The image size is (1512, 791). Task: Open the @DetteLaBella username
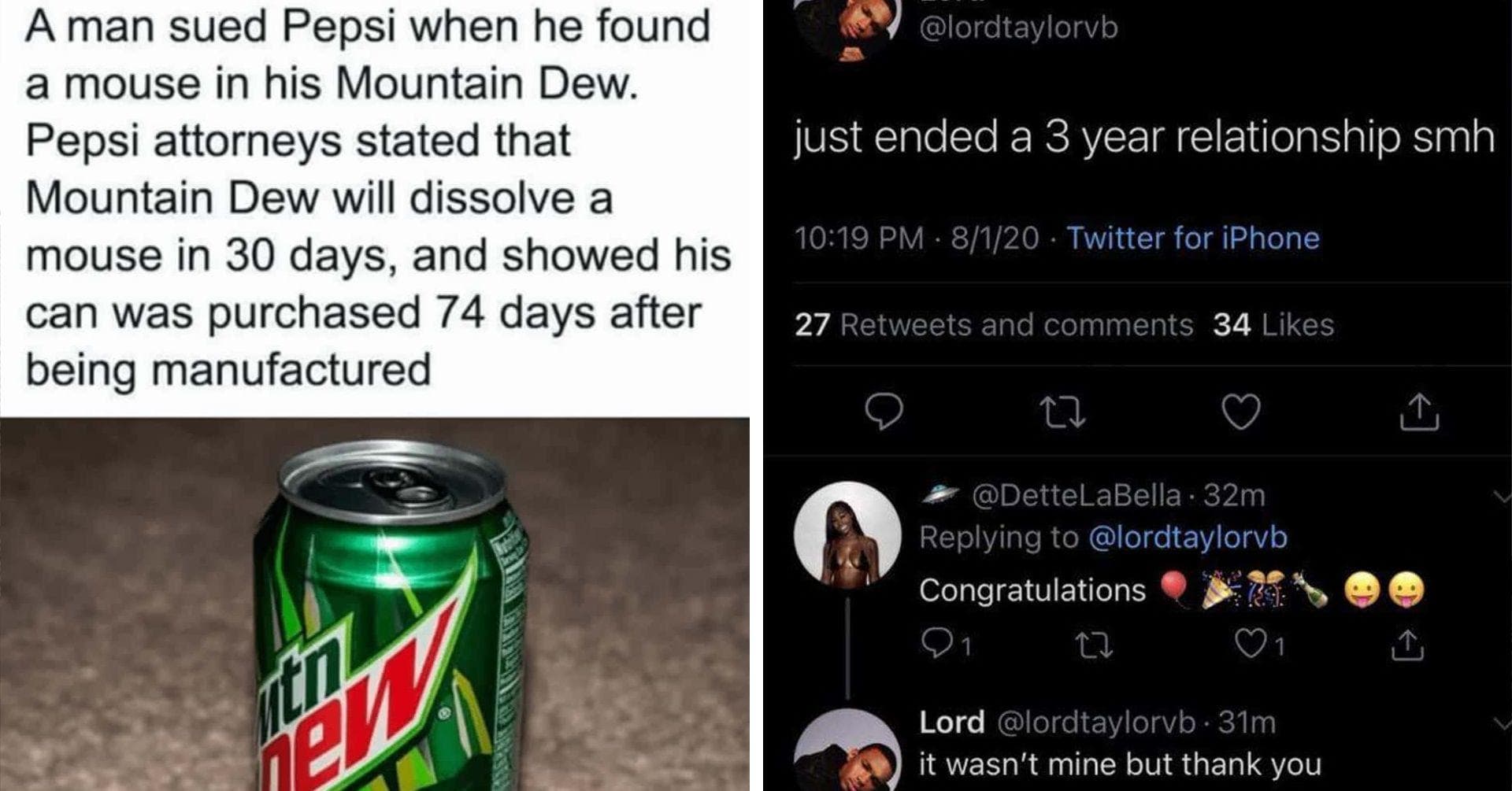1076,495
